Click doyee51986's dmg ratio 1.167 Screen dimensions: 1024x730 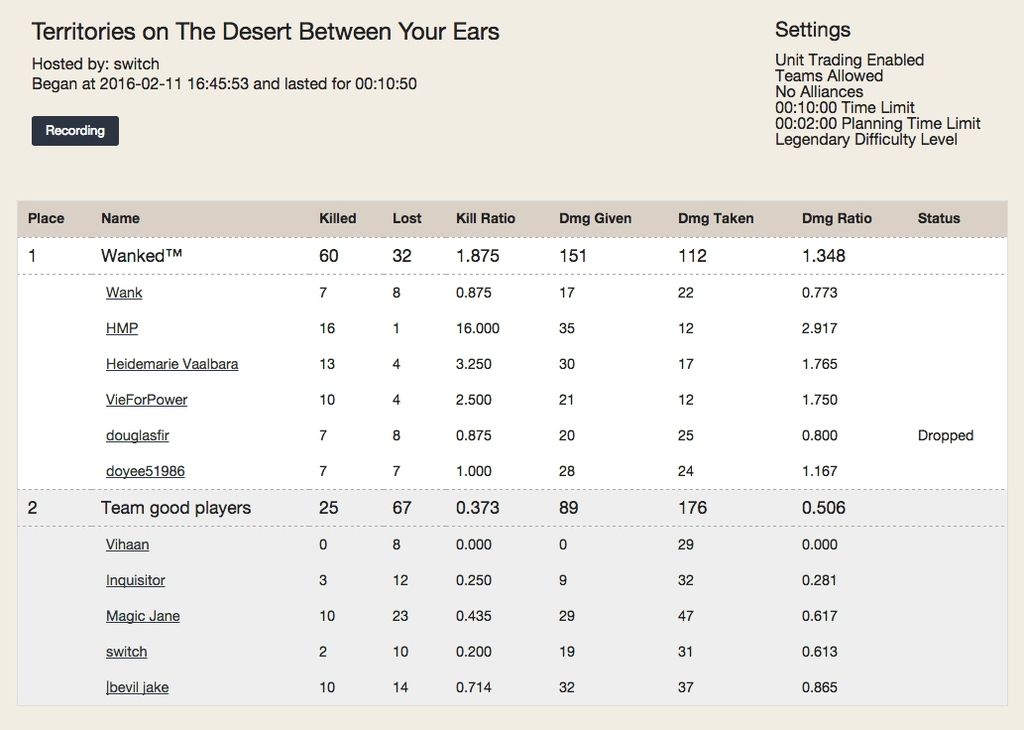820,471
